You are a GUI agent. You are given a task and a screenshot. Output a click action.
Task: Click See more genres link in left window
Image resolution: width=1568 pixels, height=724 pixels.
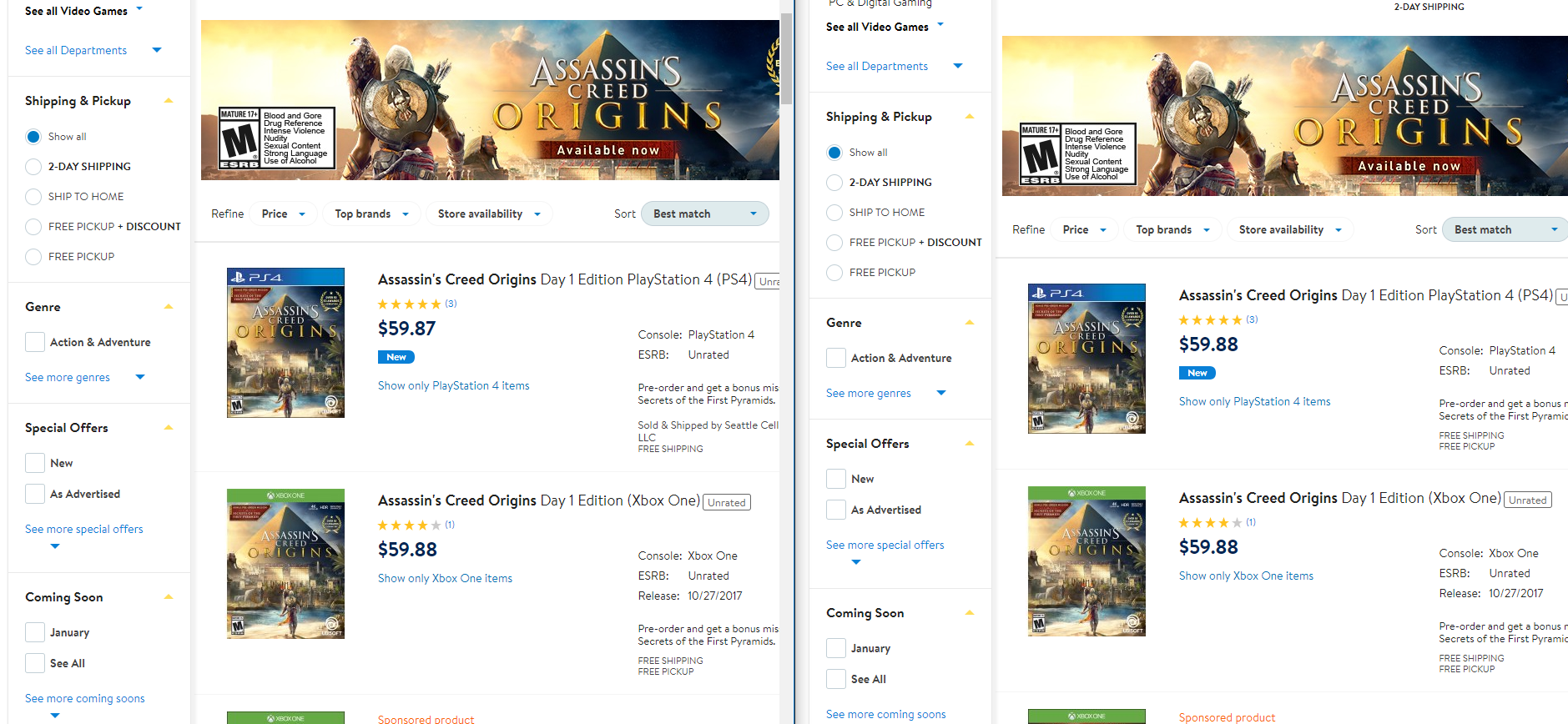pyautogui.click(x=68, y=378)
